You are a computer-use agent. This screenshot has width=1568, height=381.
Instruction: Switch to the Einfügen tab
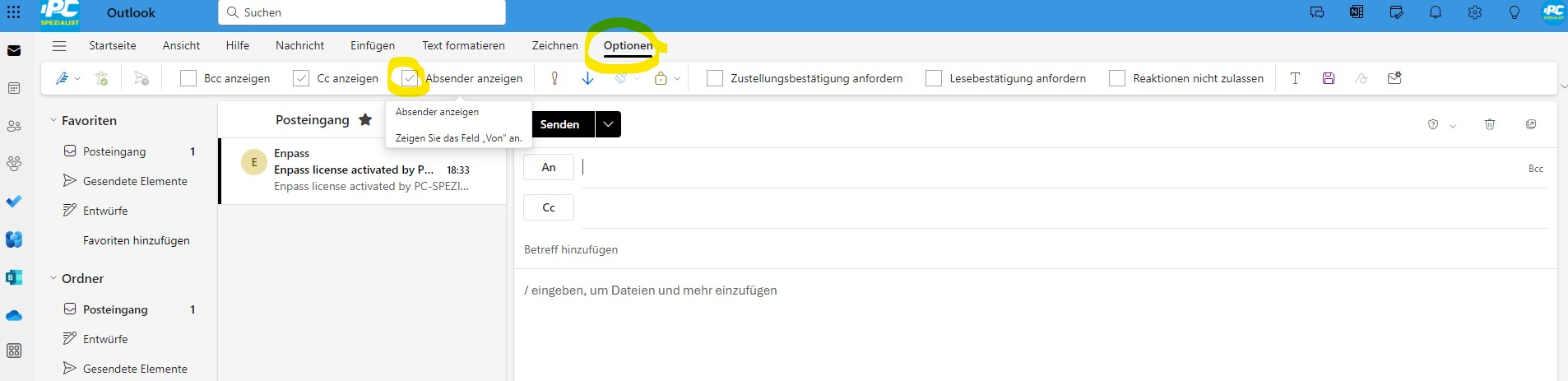tap(372, 45)
